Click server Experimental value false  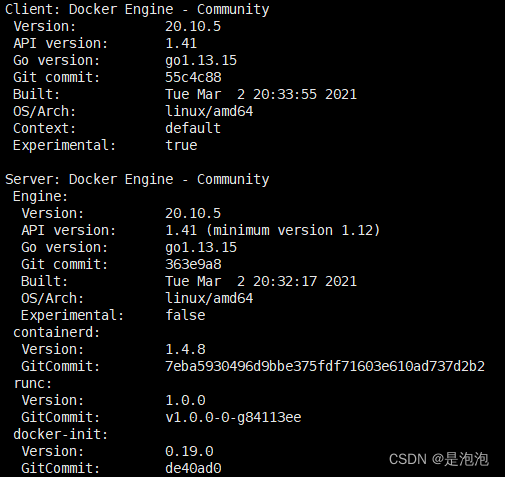185,315
